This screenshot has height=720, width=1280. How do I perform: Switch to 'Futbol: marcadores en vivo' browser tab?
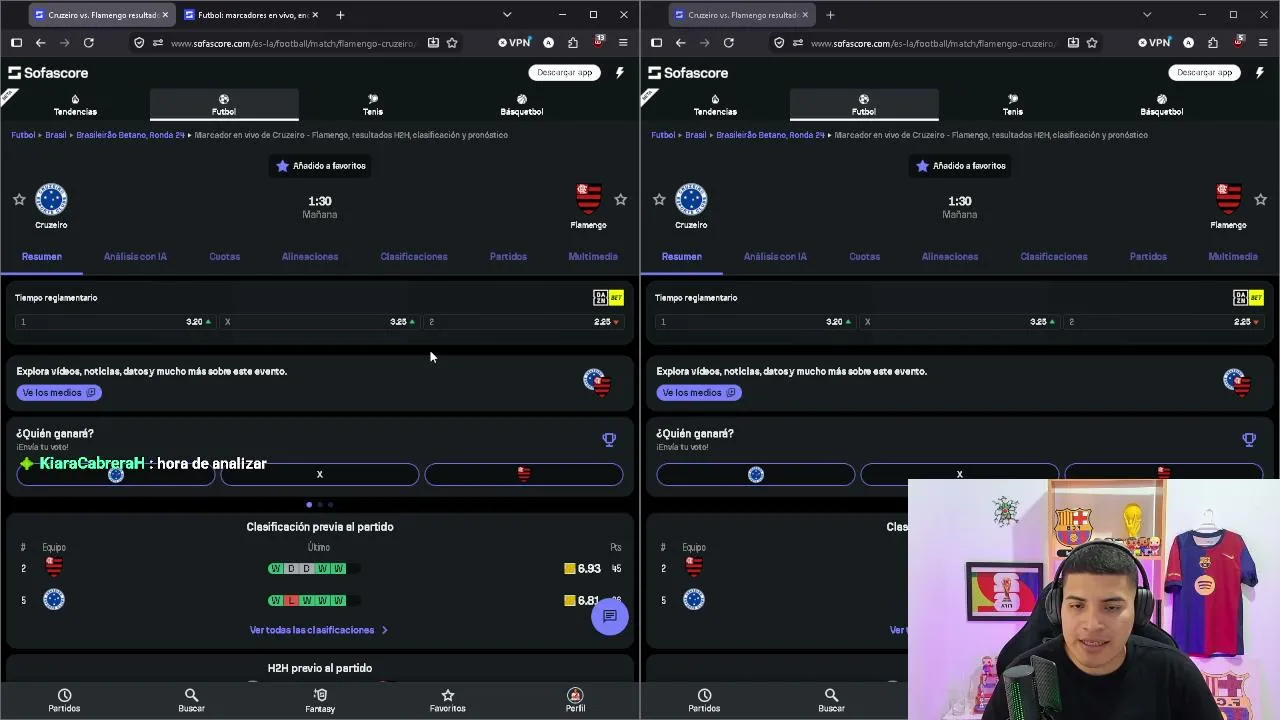tap(252, 15)
